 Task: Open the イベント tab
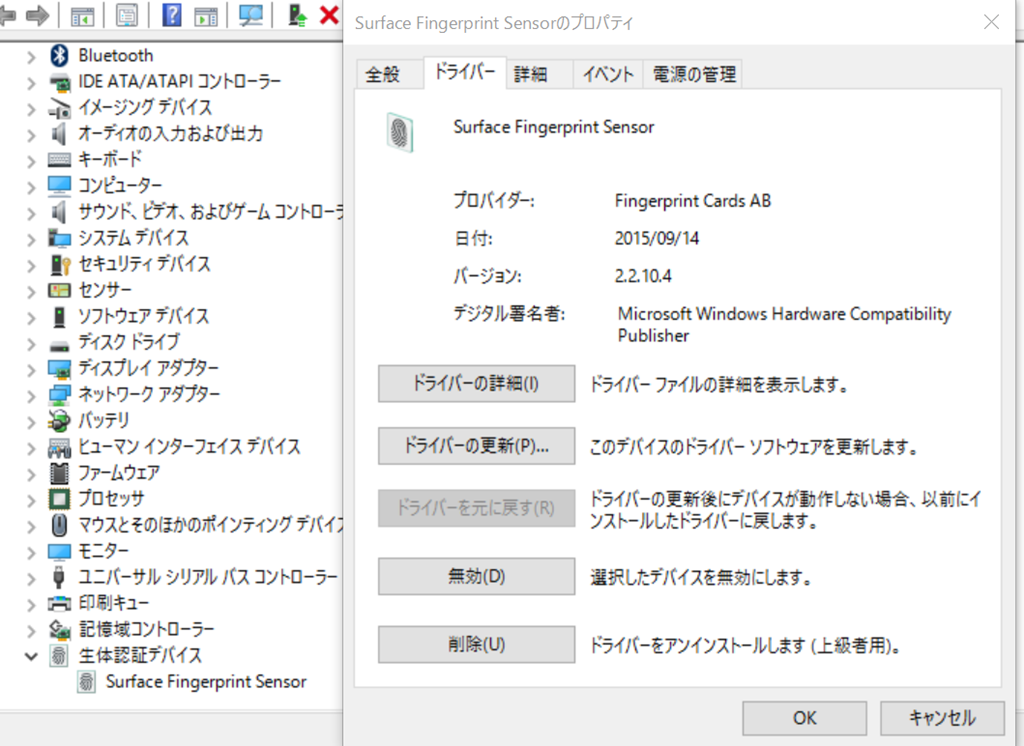pos(608,74)
